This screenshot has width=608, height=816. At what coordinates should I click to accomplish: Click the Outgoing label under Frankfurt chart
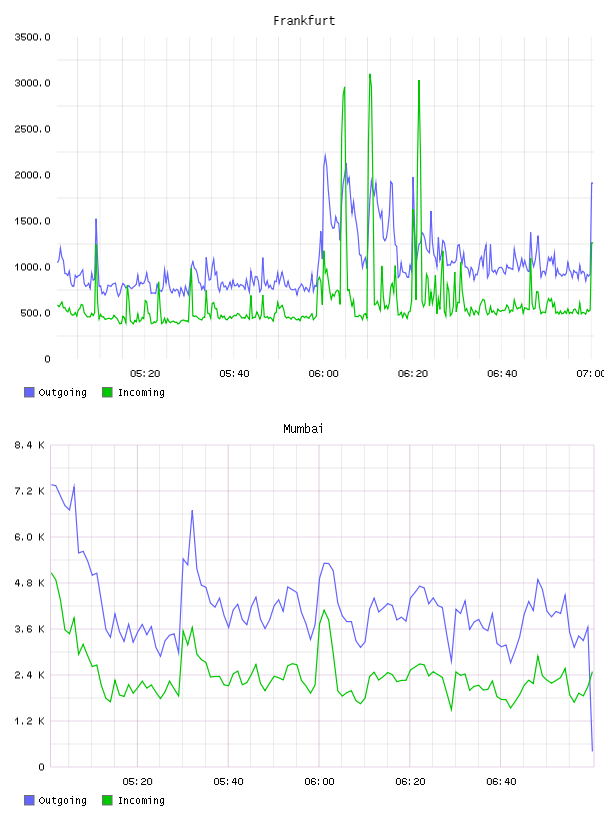click(x=62, y=392)
